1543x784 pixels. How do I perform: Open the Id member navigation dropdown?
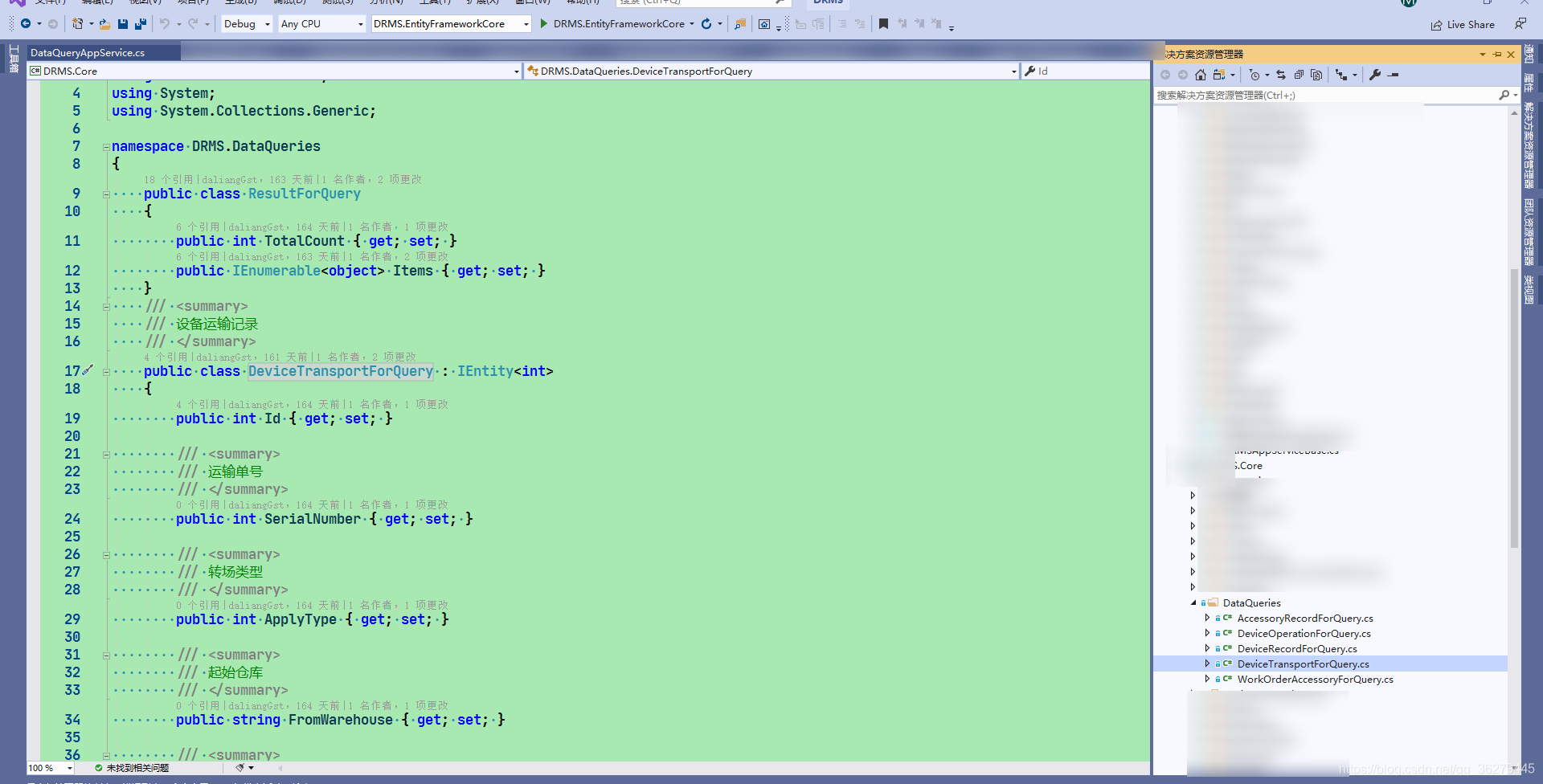tap(1086, 71)
